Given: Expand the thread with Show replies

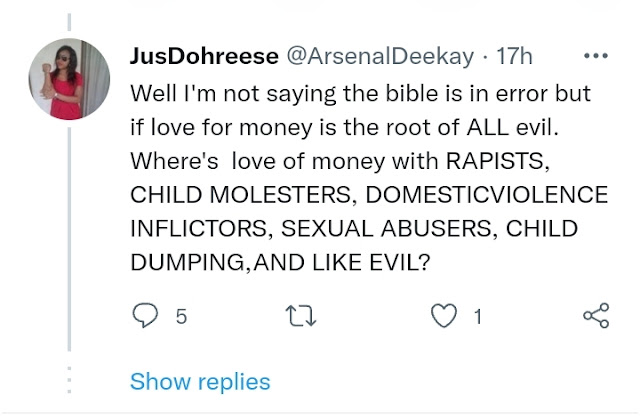Looking at the screenshot, I should click(200, 381).
